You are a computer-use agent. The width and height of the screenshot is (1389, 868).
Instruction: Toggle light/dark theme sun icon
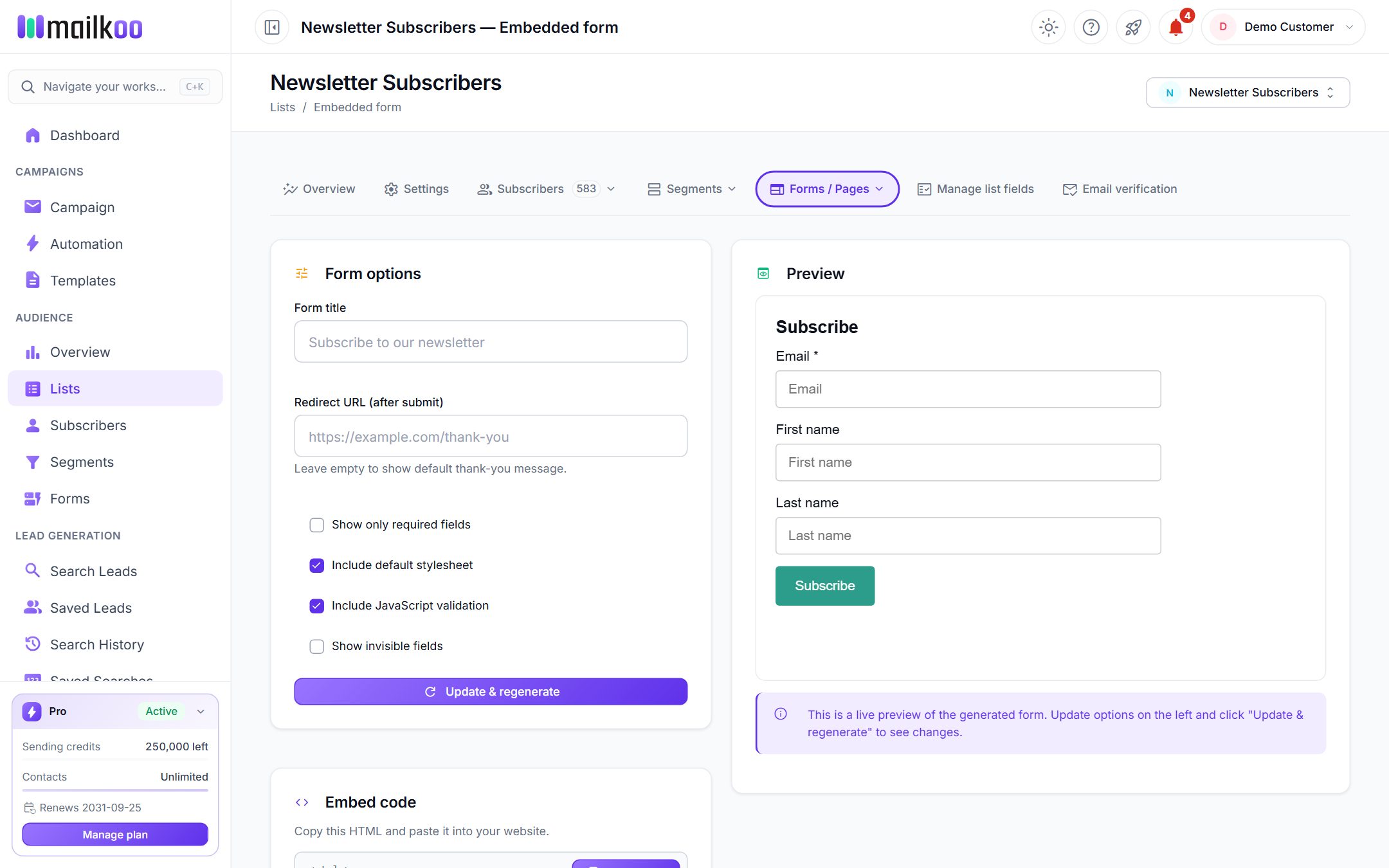pyautogui.click(x=1048, y=27)
